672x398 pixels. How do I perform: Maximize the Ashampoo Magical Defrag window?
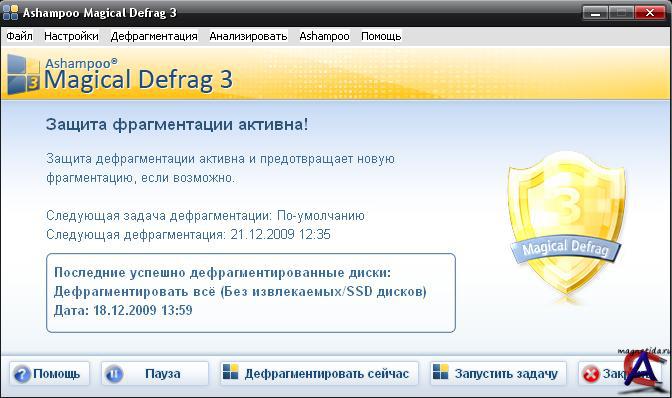click(621, 12)
